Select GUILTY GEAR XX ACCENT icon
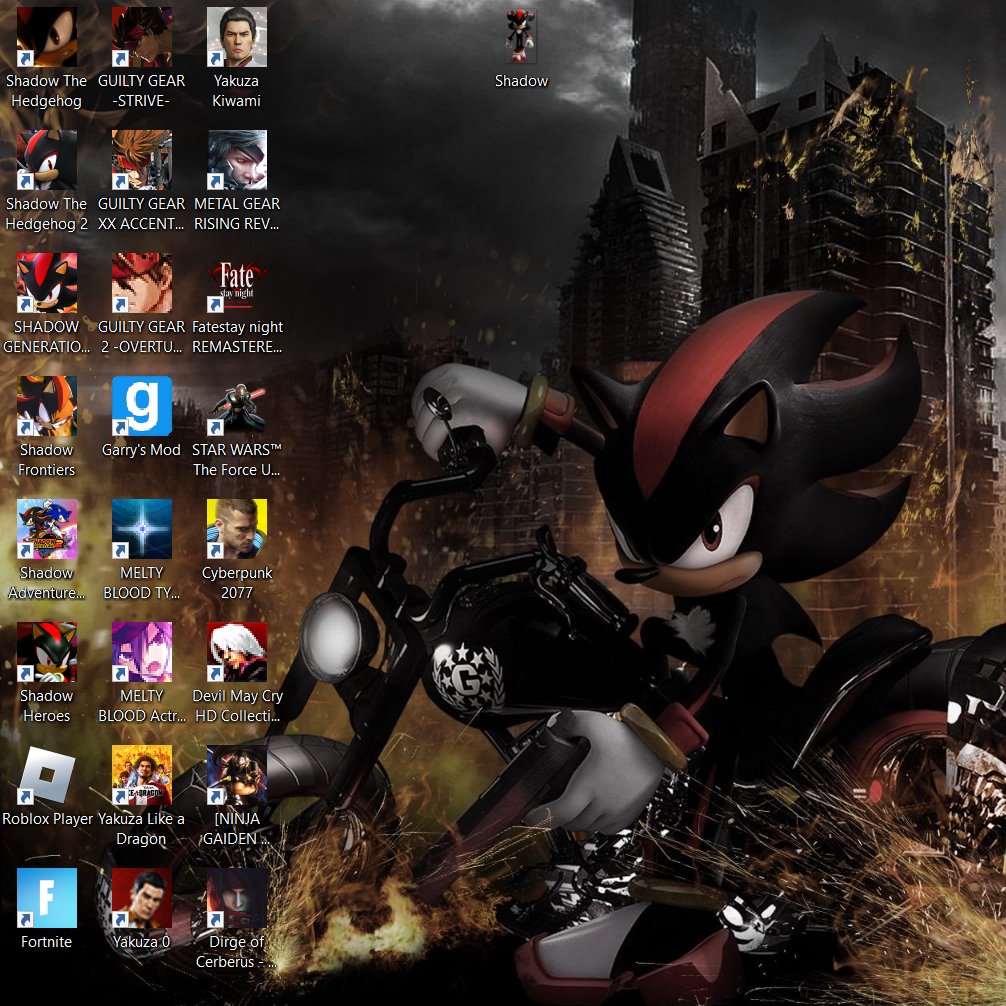 (x=141, y=160)
